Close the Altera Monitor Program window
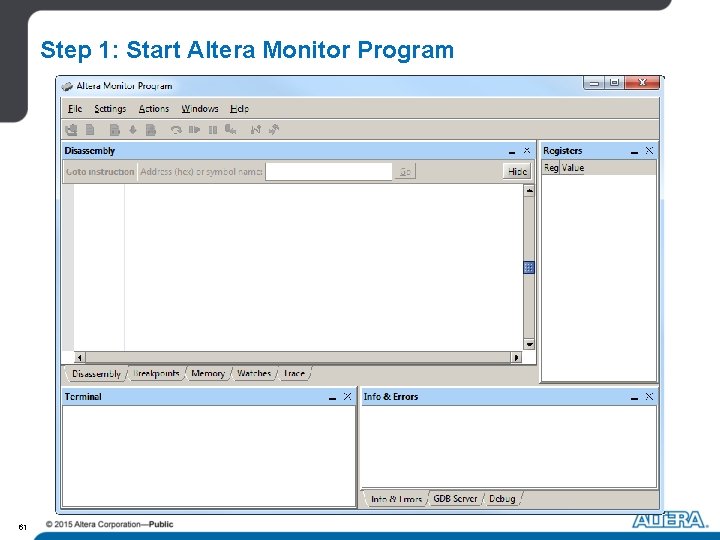The height and width of the screenshot is (540, 720). point(642,83)
